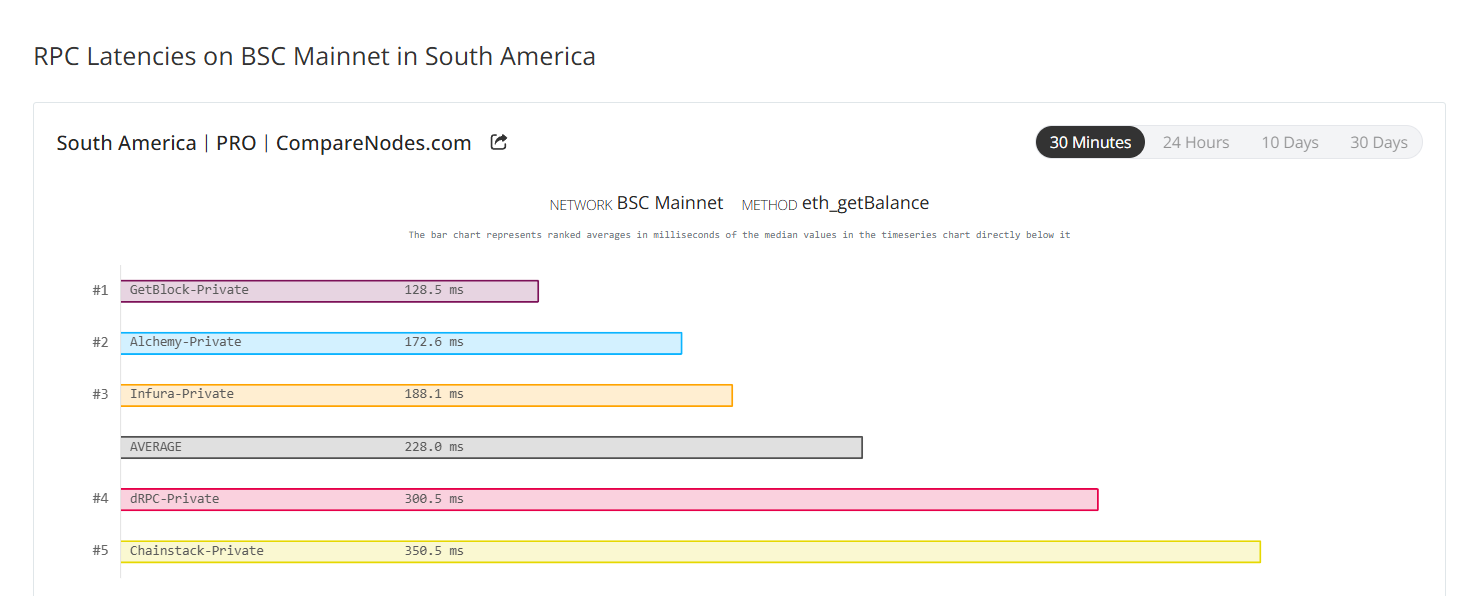Click the BSC Mainnet network name
Image resolution: width=1480 pixels, height=596 pixels.
[x=670, y=203]
